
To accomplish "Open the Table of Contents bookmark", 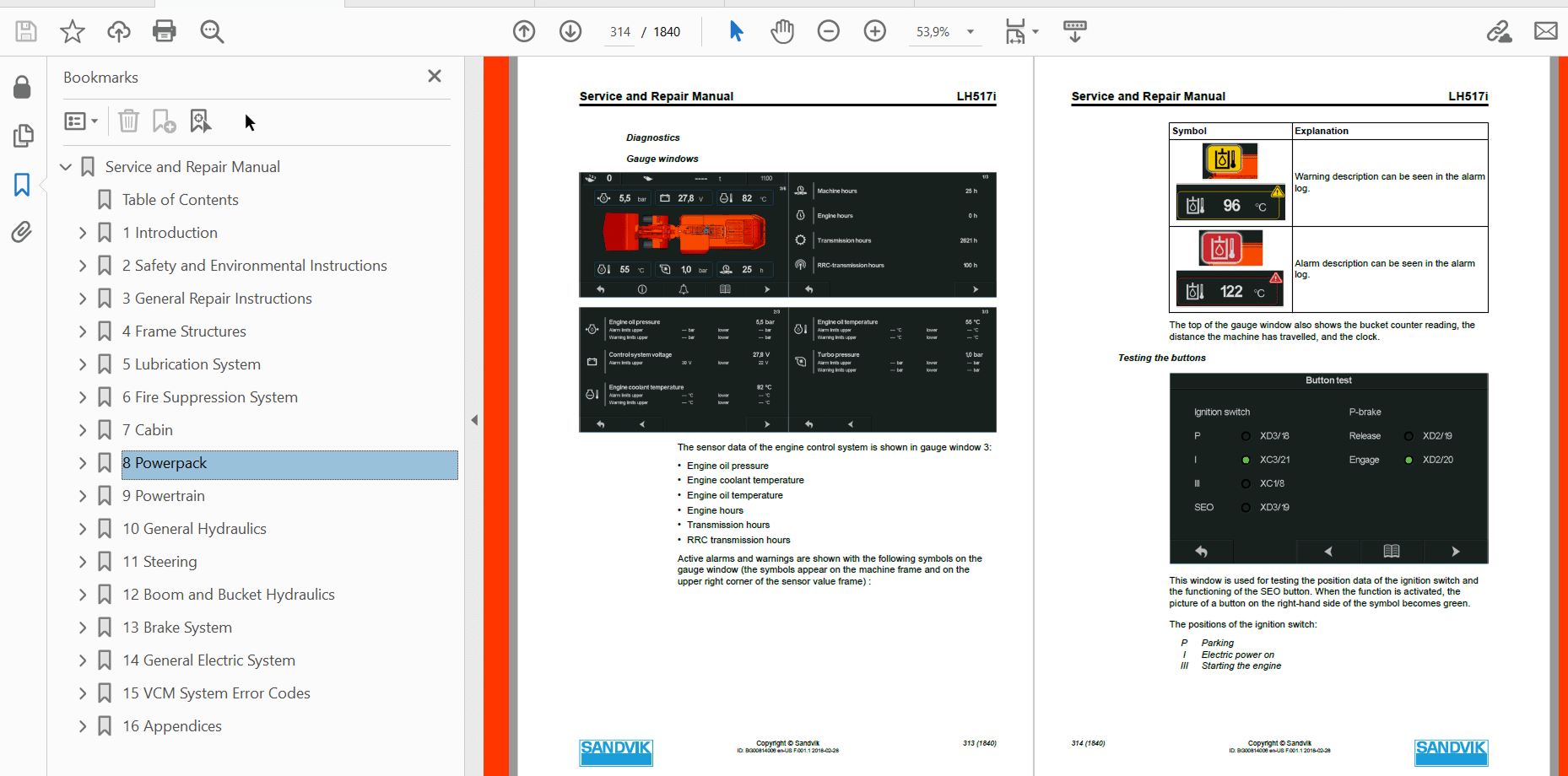I will (180, 200).
